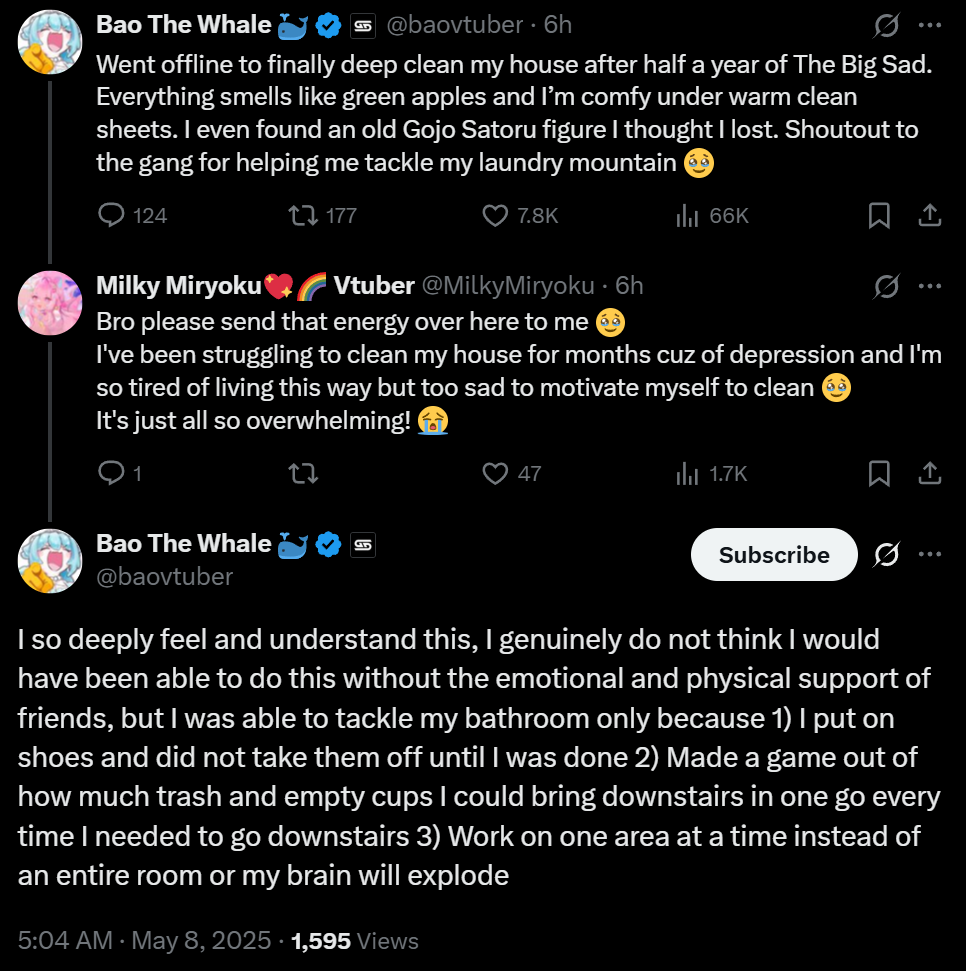
Task: Subscribe to Bao The Whale
Action: pos(774,555)
